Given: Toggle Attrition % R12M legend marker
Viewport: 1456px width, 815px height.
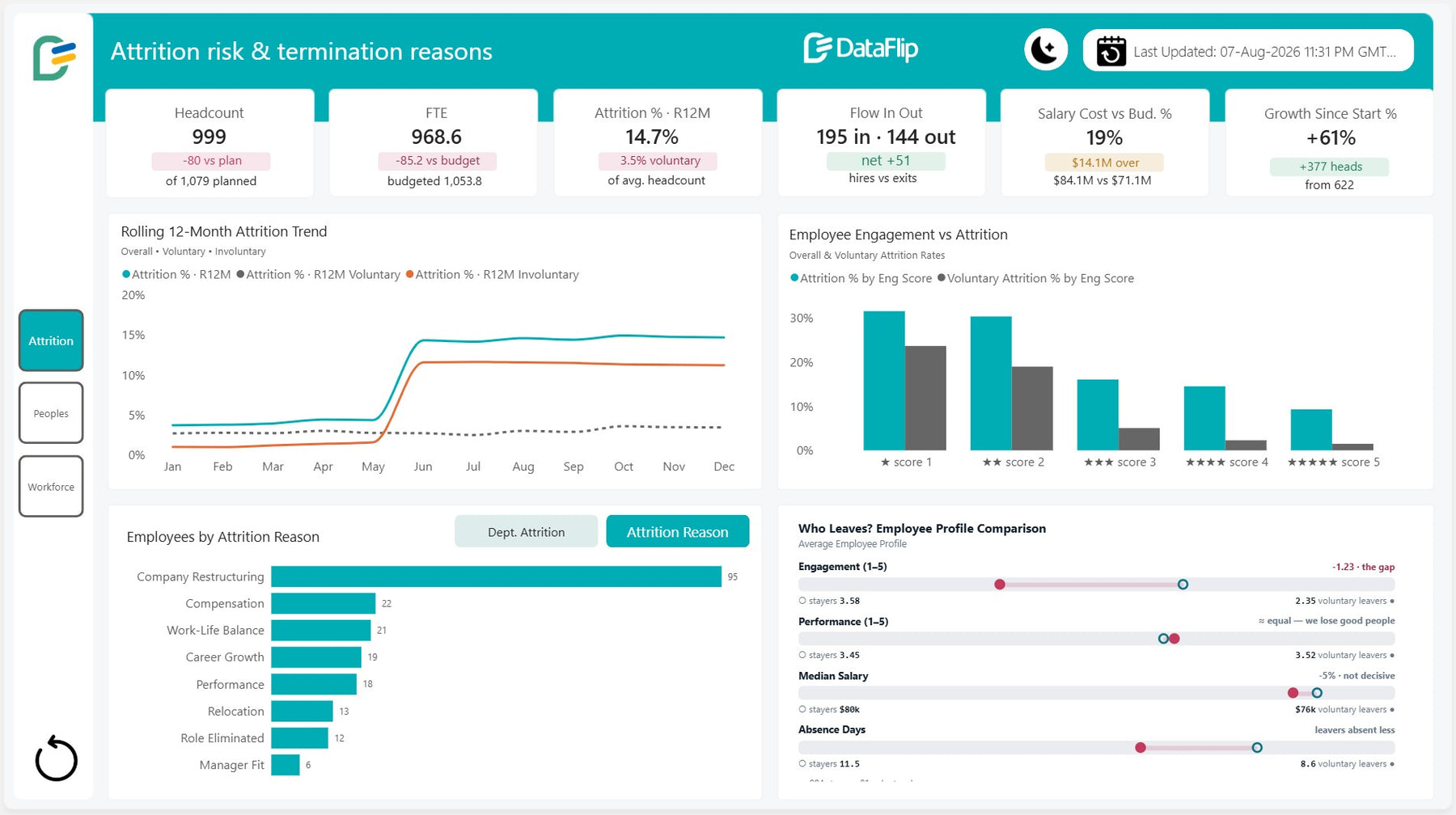Looking at the screenshot, I should point(126,274).
